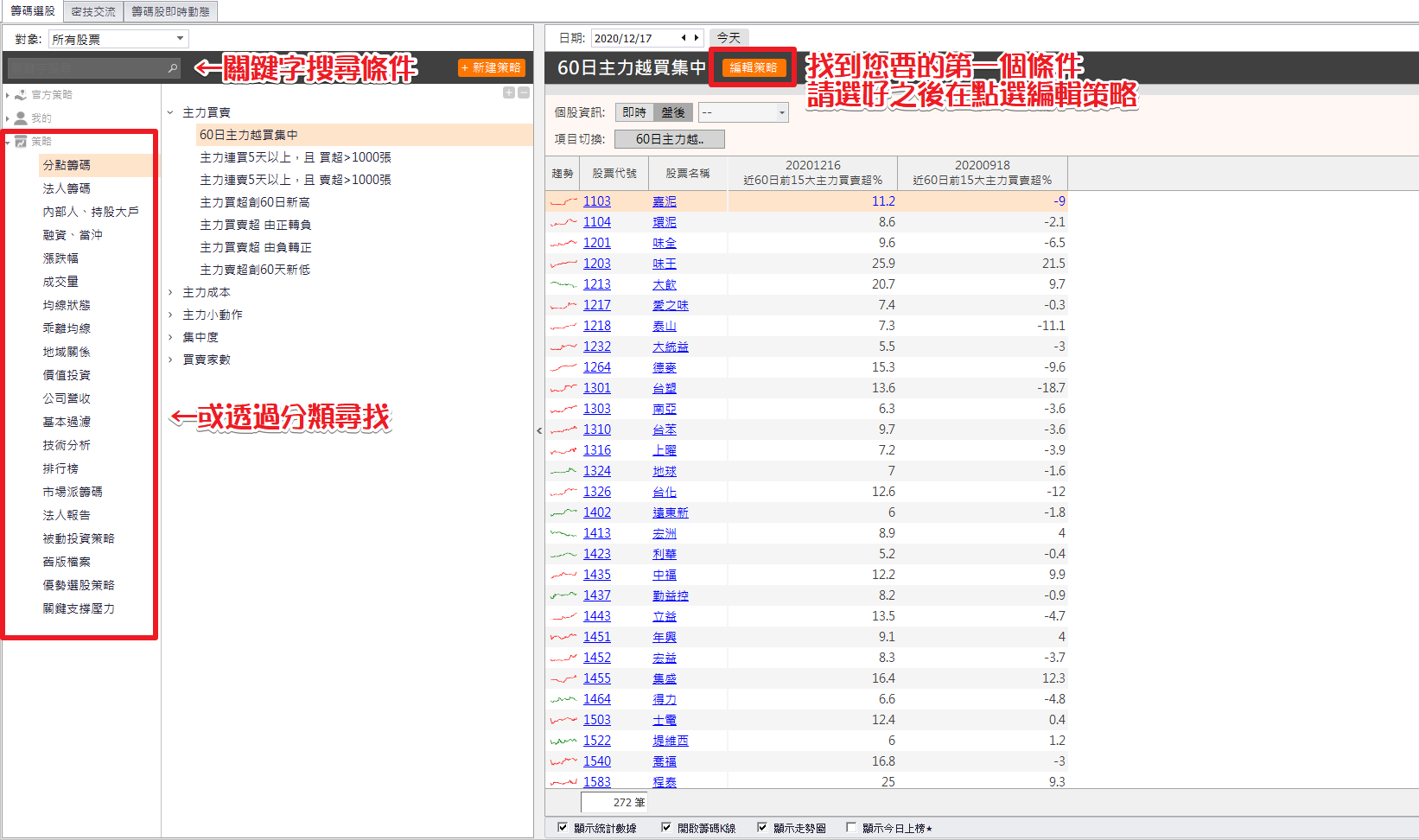Screen dimensions: 1419x840
Task: Switch to the 籌碼選股 tab
Action: pyautogui.click(x=33, y=11)
